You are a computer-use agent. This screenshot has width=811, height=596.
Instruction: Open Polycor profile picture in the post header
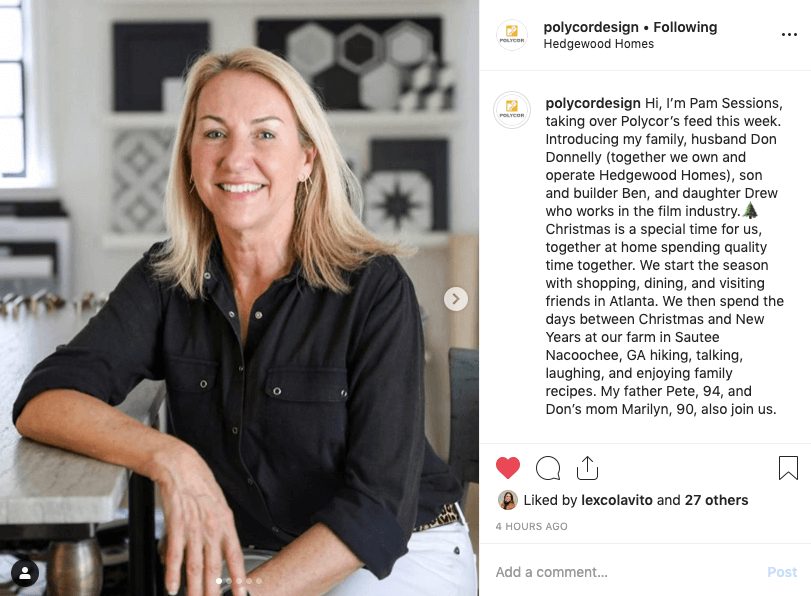coord(512,35)
